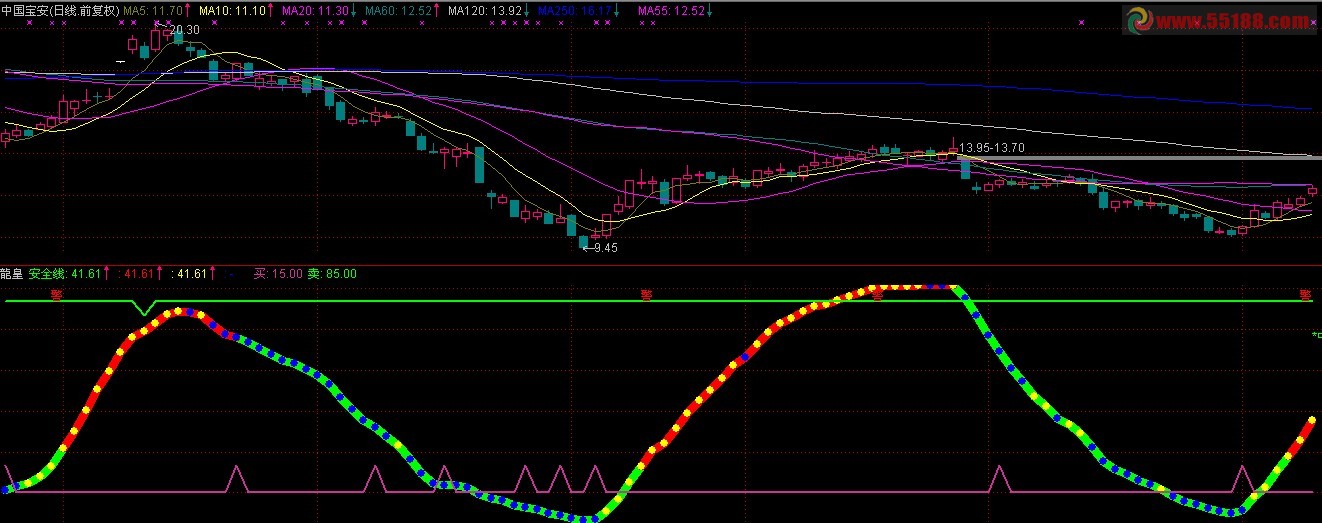Click the 警 marker near the indicator peak
Viewport: 1322px width, 523px height.
tap(876, 294)
